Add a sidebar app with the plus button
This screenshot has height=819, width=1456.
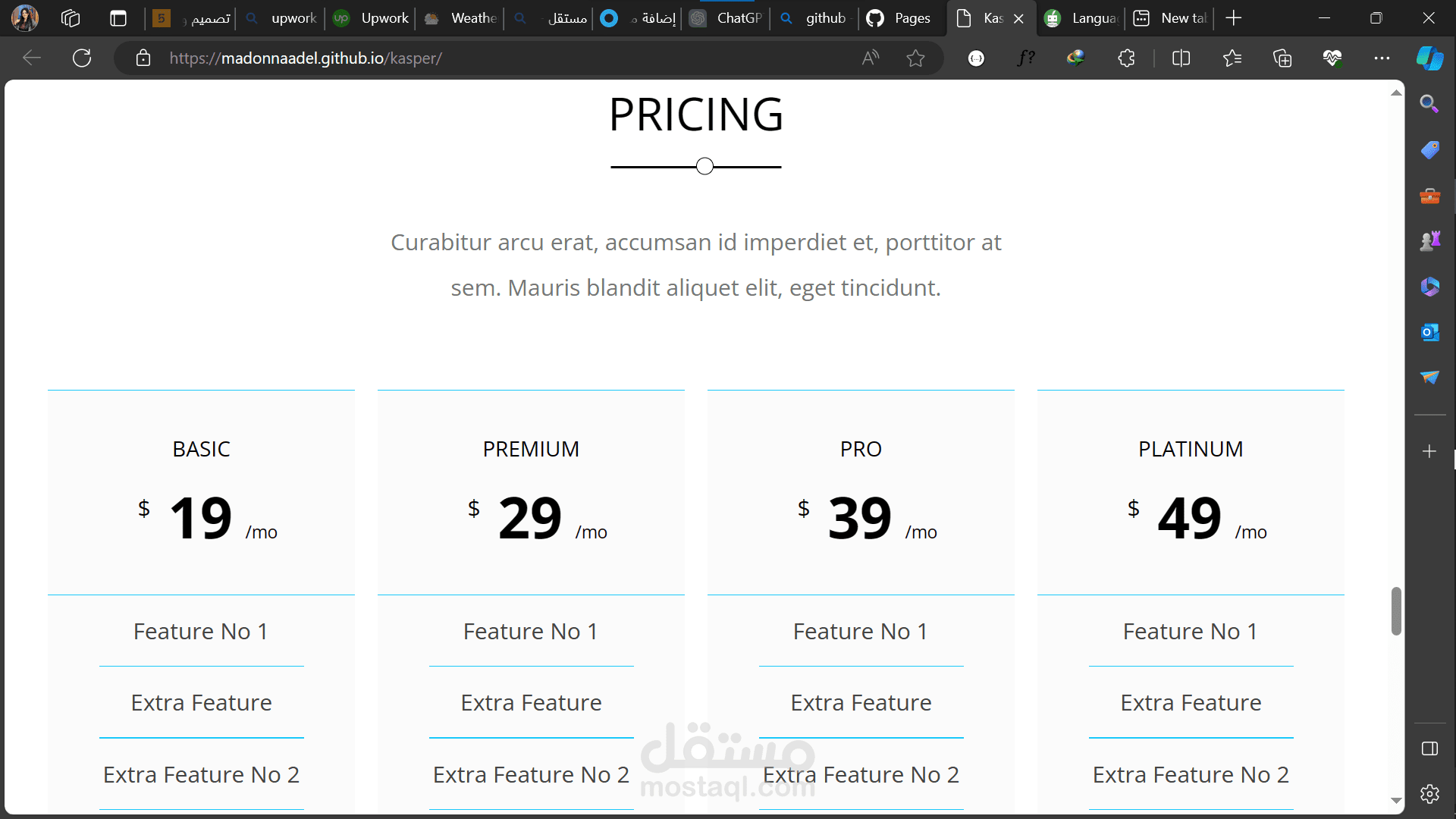pos(1429,451)
